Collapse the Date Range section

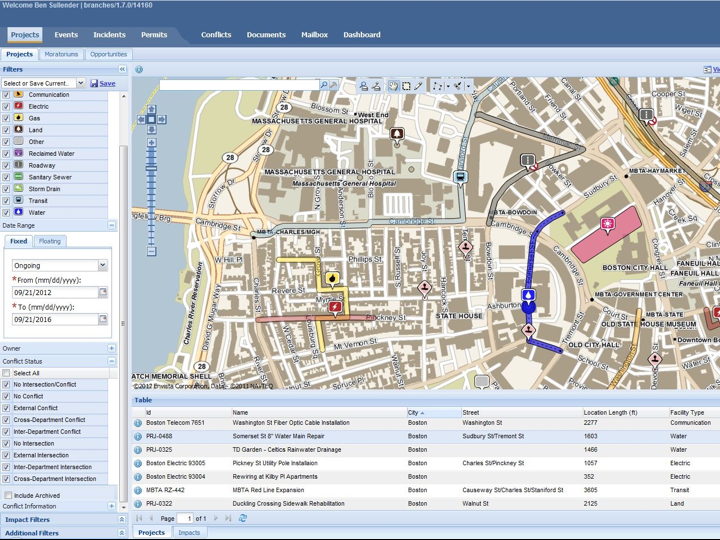[x=111, y=225]
